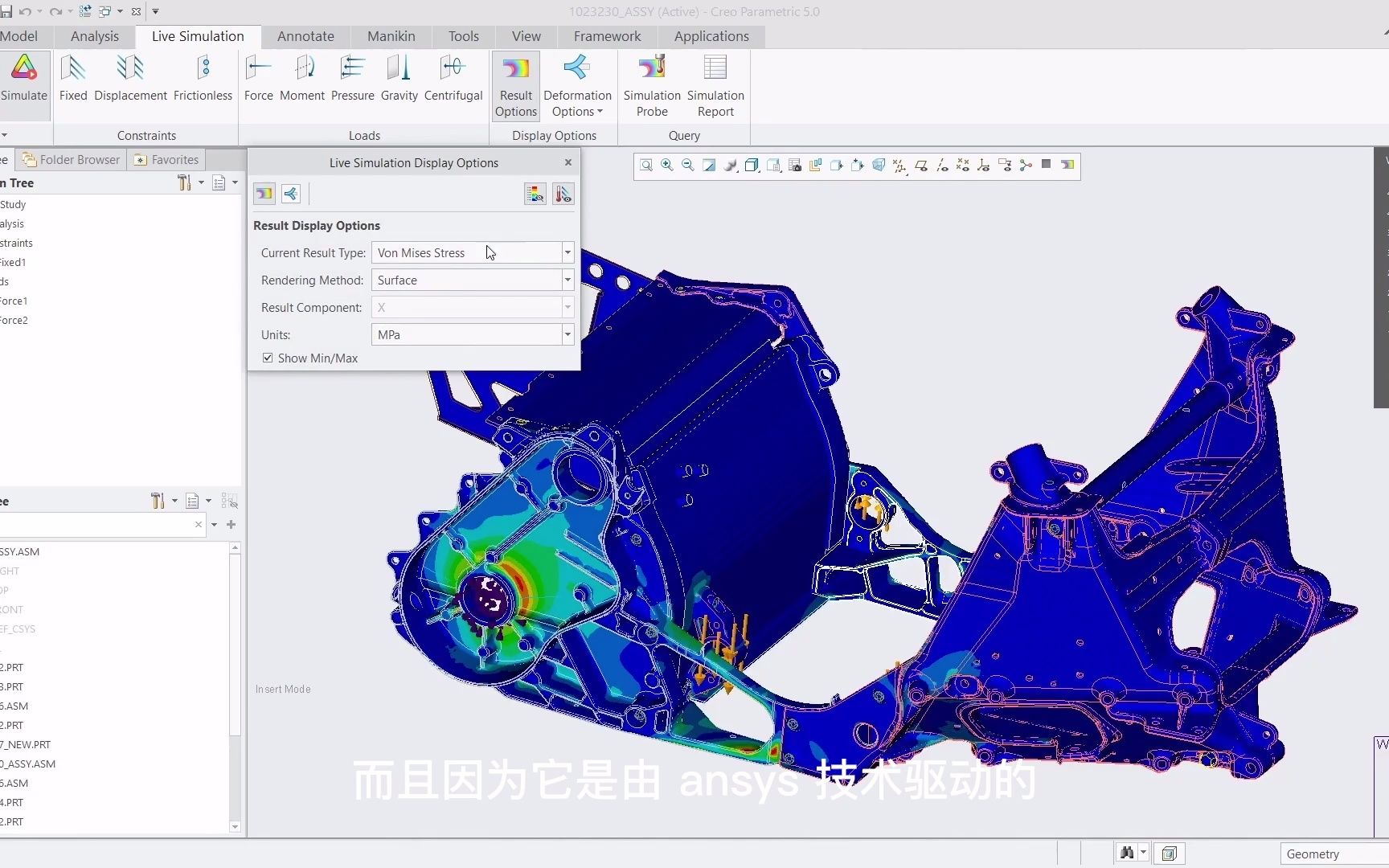The height and width of the screenshot is (868, 1389).
Task: Open the Rendering Method dropdown
Action: (x=567, y=280)
